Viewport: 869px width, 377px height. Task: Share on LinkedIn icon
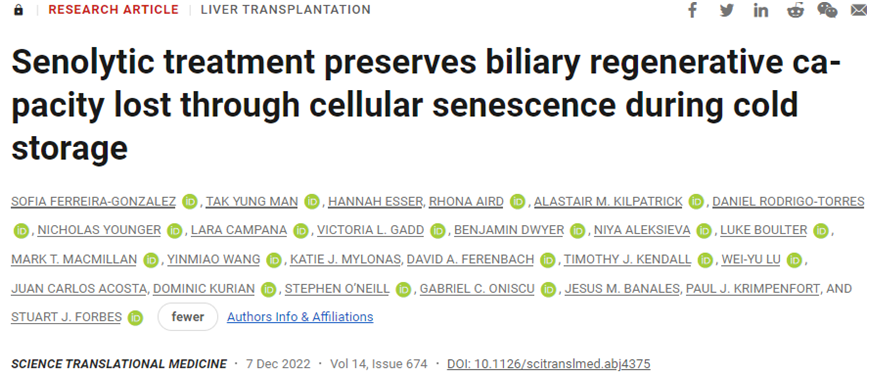tap(761, 11)
